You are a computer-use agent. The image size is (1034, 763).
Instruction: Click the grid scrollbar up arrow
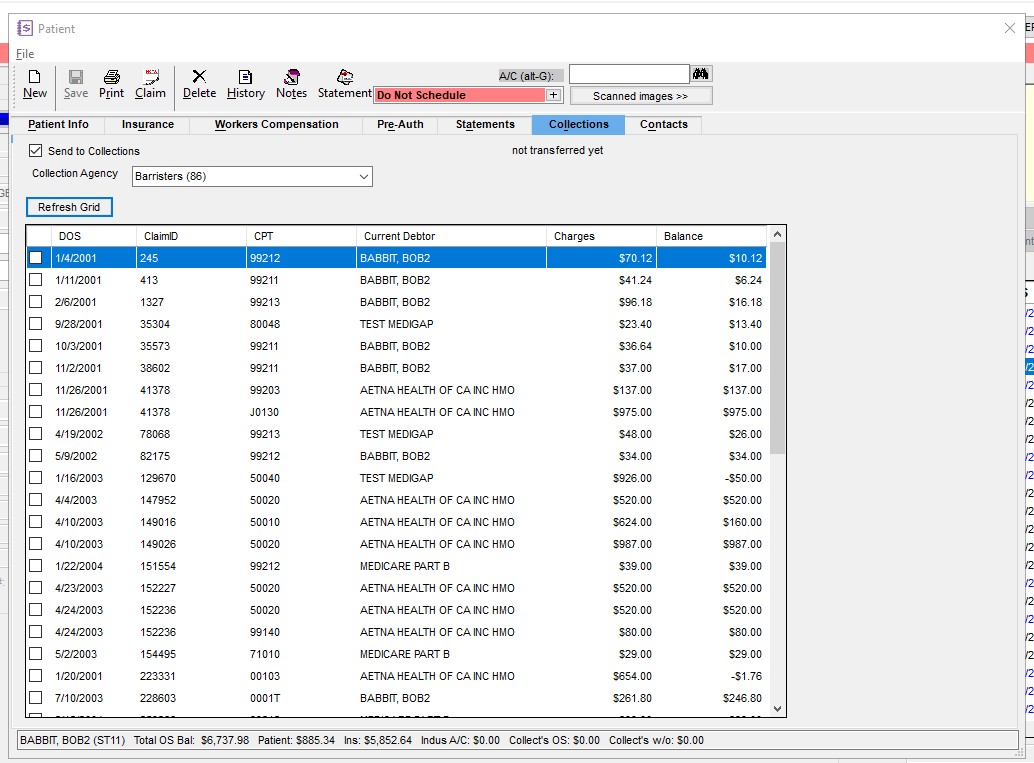click(x=777, y=234)
